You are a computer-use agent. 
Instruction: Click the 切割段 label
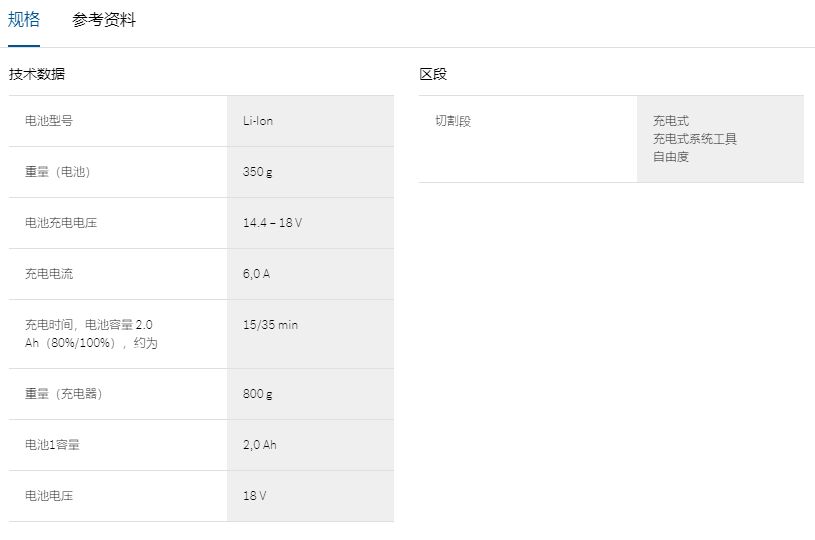[x=453, y=121]
